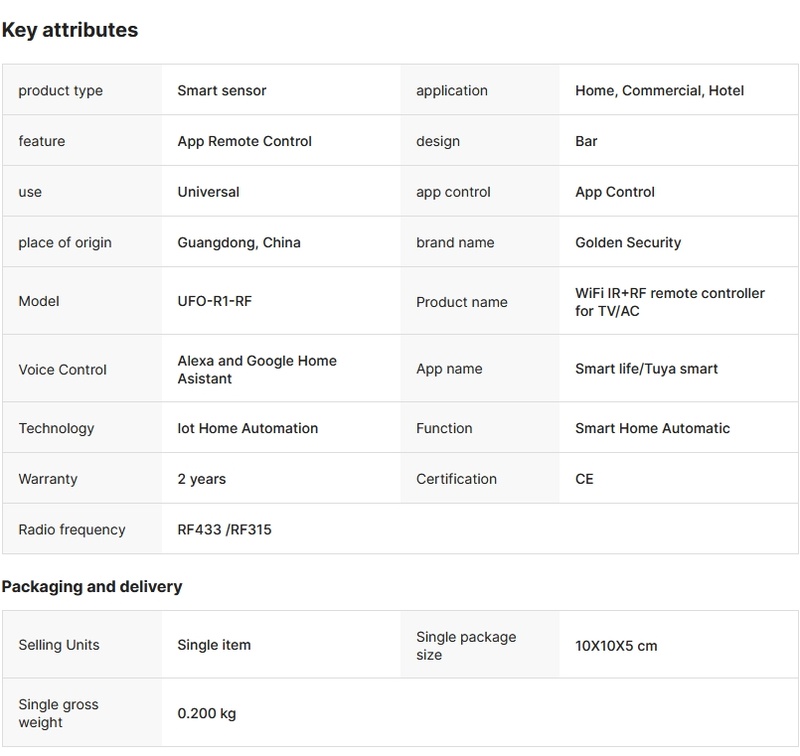This screenshot has height=756, width=800.
Task: Select the Smart sensor product type value
Action: click(x=222, y=91)
